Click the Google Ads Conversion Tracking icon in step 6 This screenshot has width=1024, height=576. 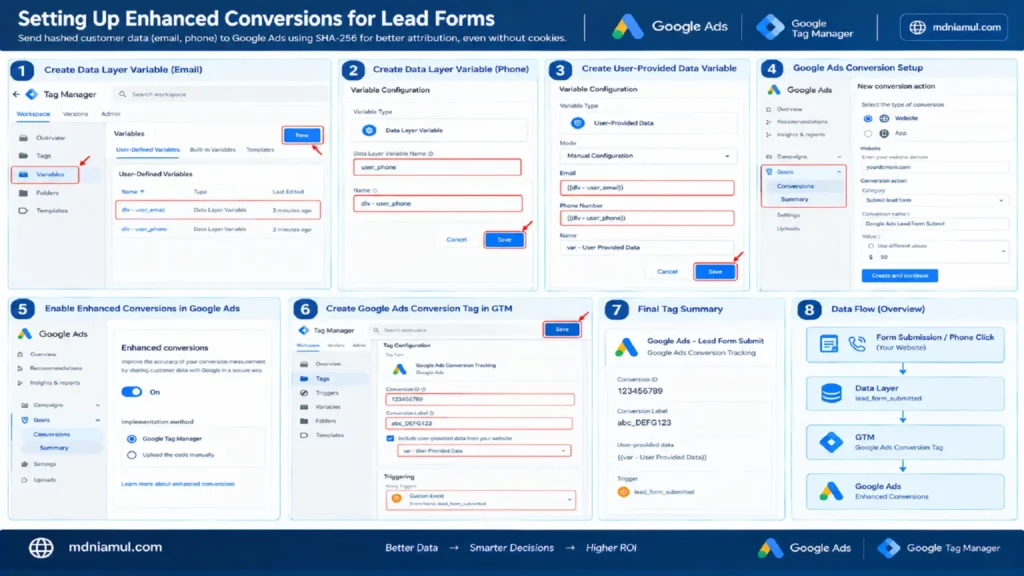click(400, 369)
